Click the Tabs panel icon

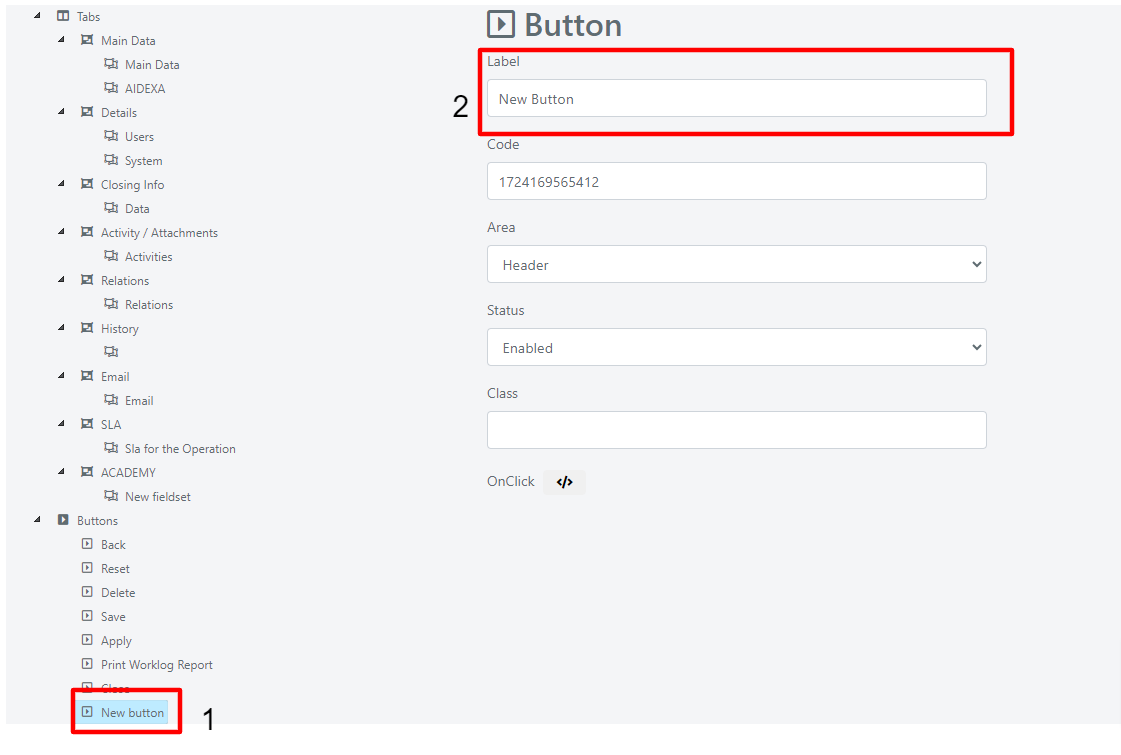63,16
